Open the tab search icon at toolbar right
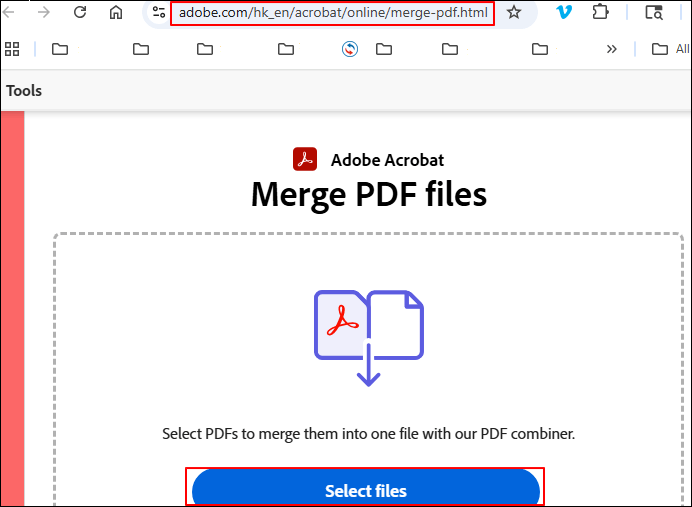This screenshot has height=507, width=692. tap(654, 12)
